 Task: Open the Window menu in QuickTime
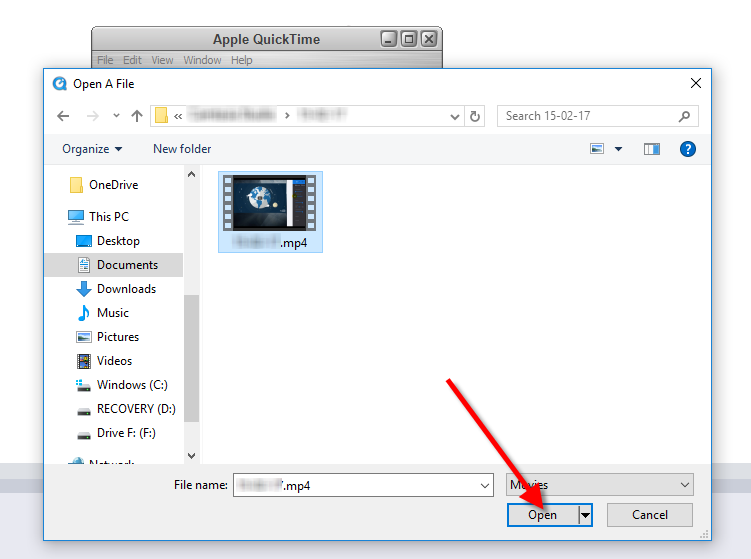pyautogui.click(x=202, y=60)
